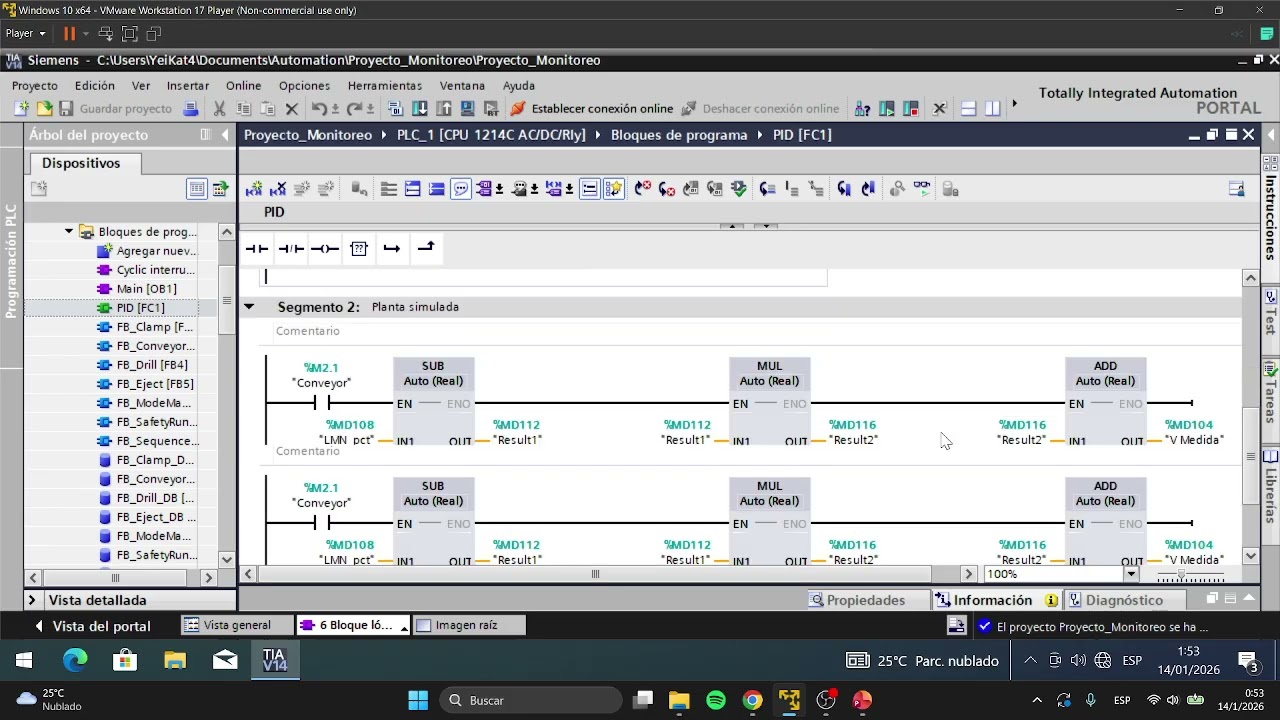Viewport: 1280px width, 720px height.
Task: Open Spotify from the host taskbar
Action: [715, 700]
